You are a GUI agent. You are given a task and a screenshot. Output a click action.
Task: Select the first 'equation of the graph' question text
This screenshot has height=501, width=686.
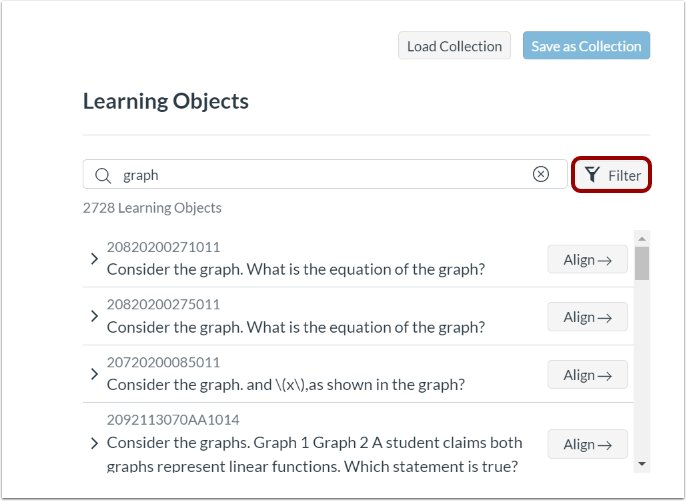(295, 269)
